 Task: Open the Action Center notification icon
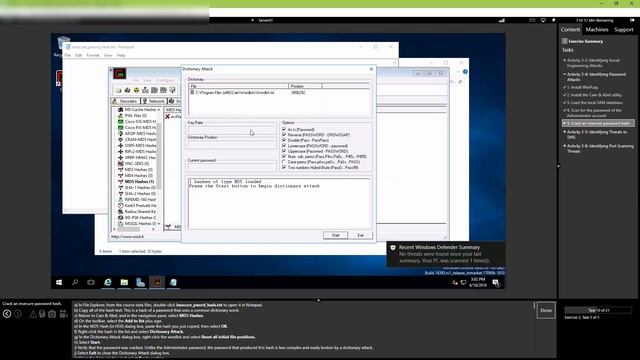click(x=496, y=283)
